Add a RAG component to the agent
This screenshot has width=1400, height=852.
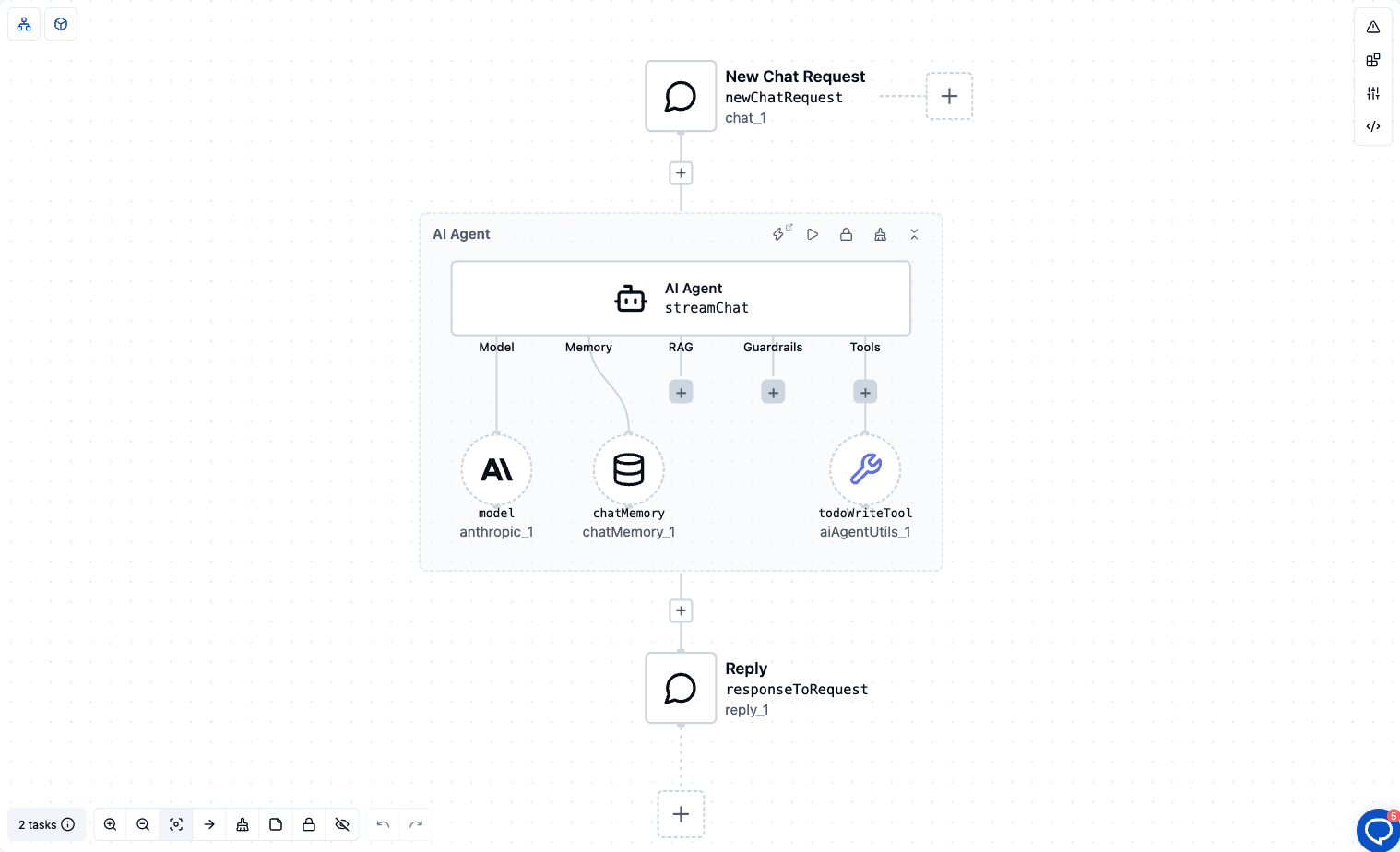[x=681, y=393]
